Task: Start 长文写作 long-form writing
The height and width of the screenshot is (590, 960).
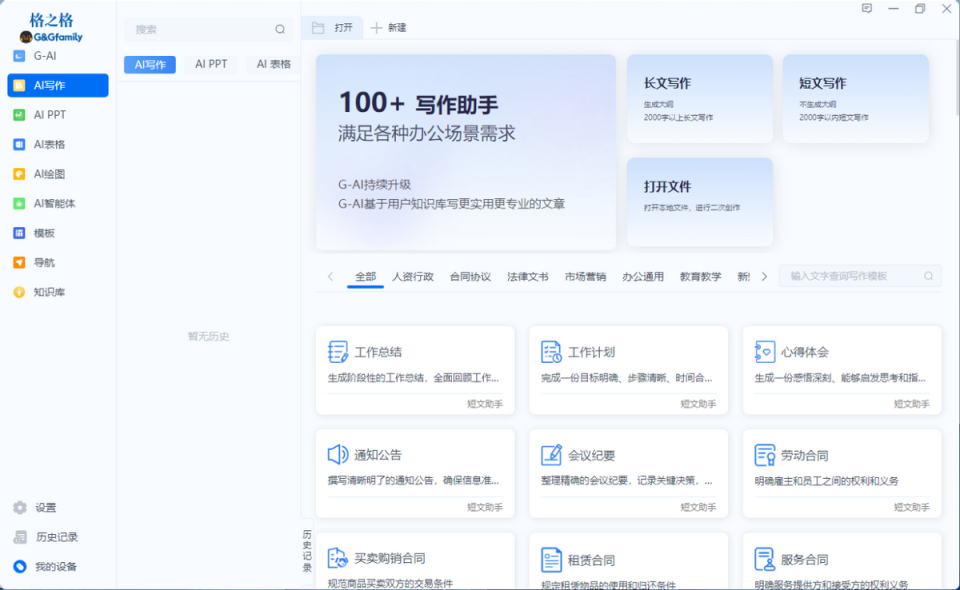Action: [699, 98]
